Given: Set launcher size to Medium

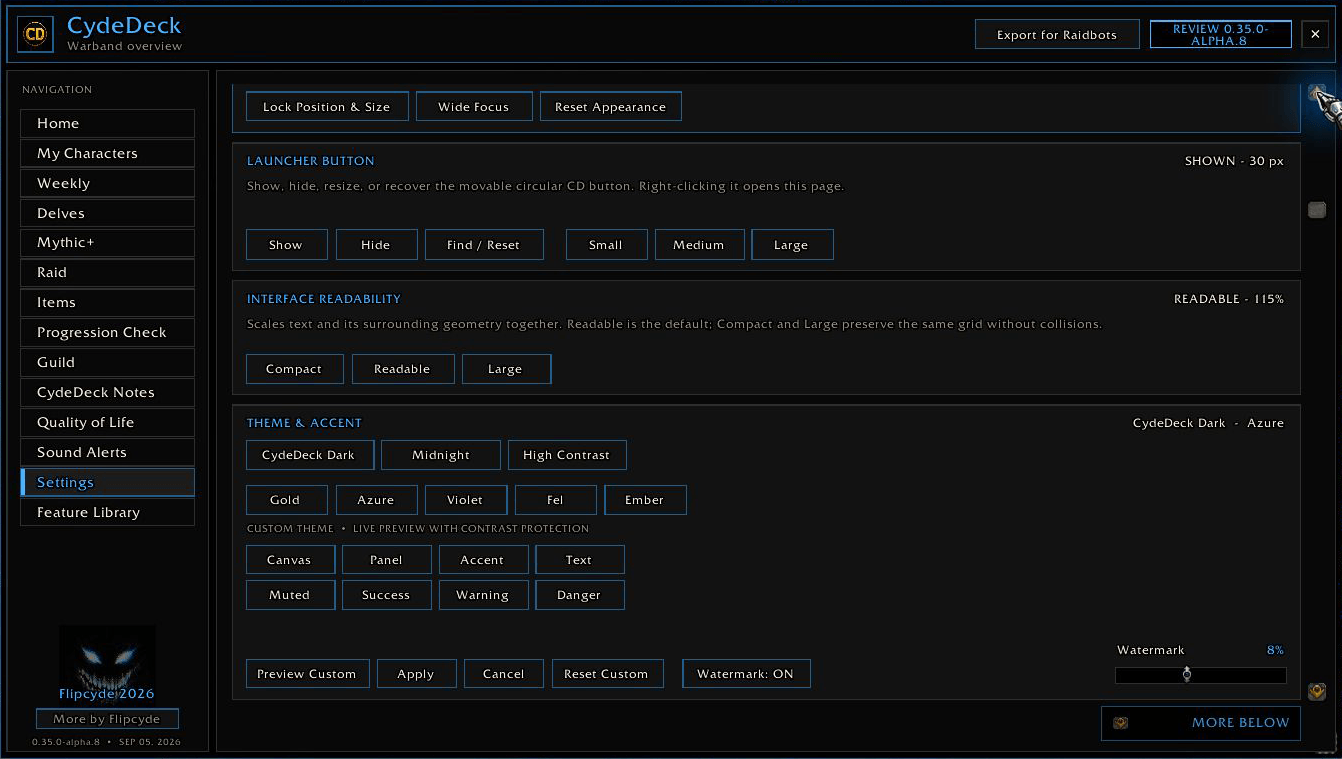Looking at the screenshot, I should click(699, 245).
